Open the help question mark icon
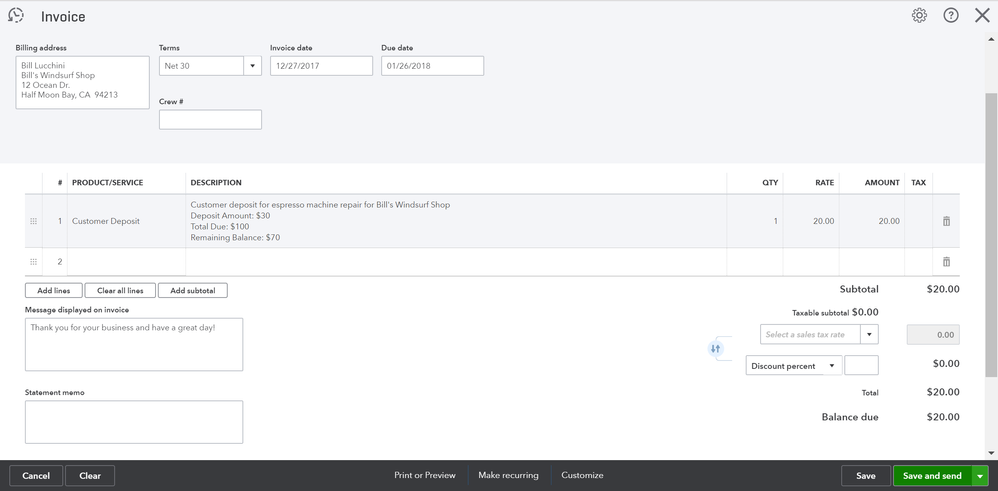 pos(951,16)
